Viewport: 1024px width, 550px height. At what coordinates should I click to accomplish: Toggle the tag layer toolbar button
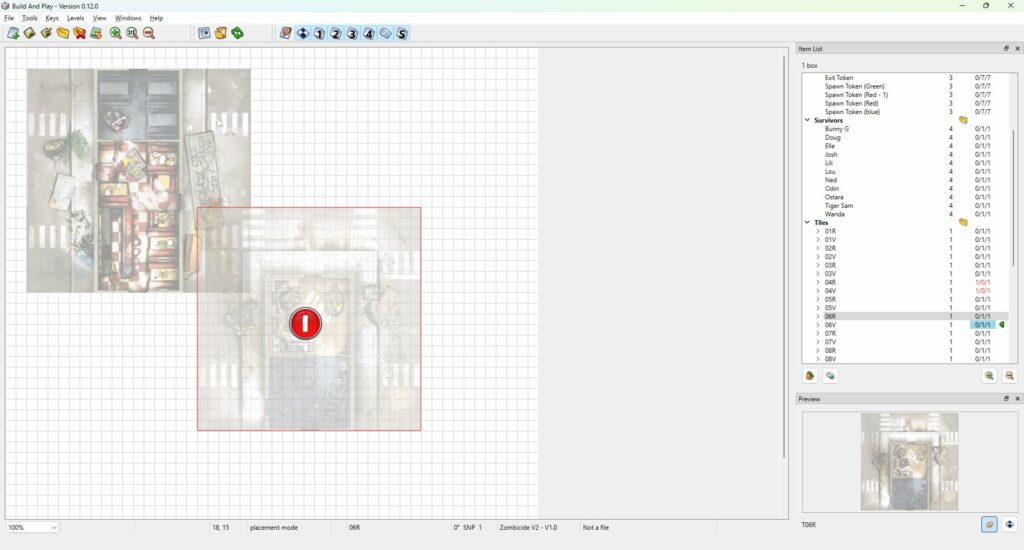click(385, 33)
